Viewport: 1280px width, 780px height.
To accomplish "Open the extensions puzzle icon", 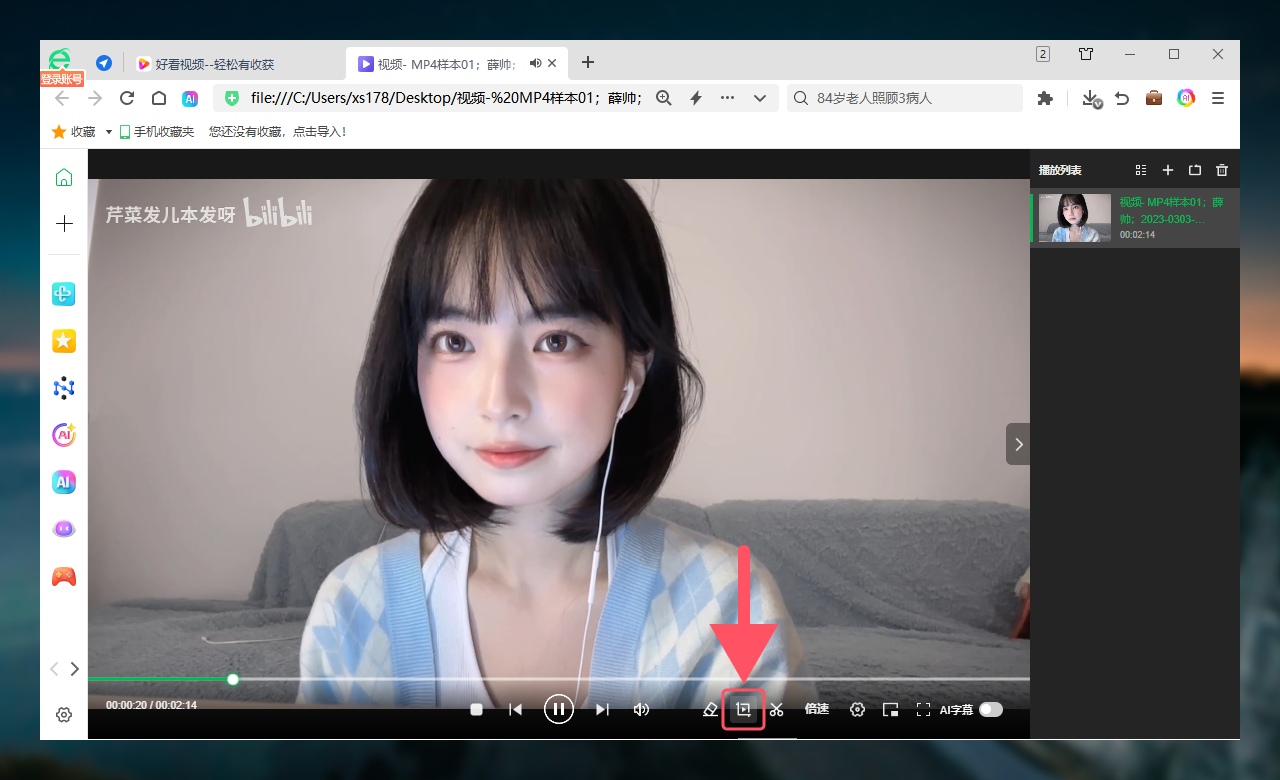I will [x=1046, y=98].
